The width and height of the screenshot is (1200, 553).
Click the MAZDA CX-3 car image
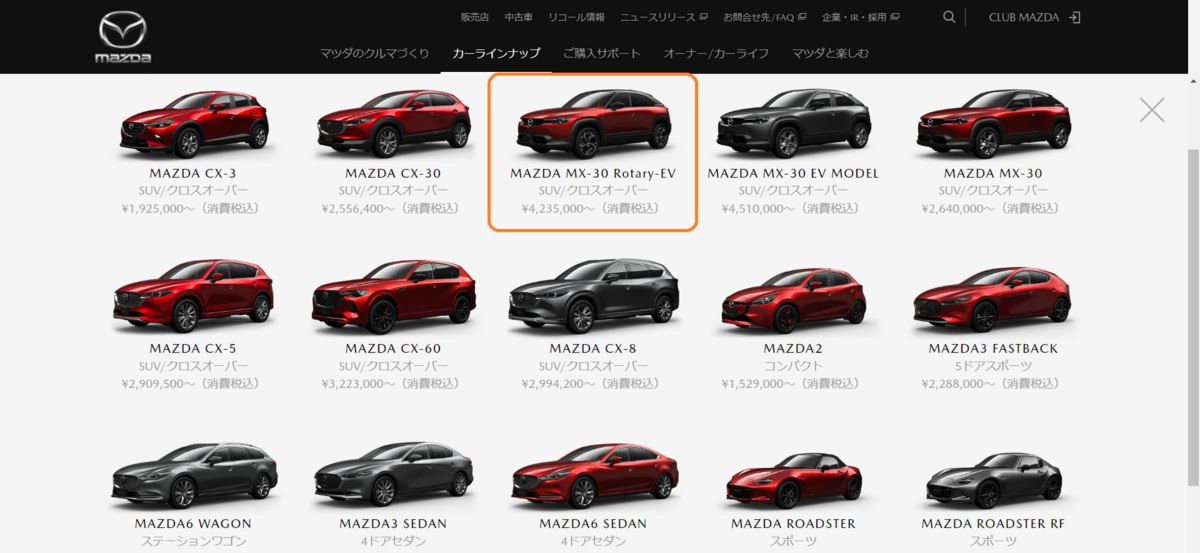(x=194, y=123)
